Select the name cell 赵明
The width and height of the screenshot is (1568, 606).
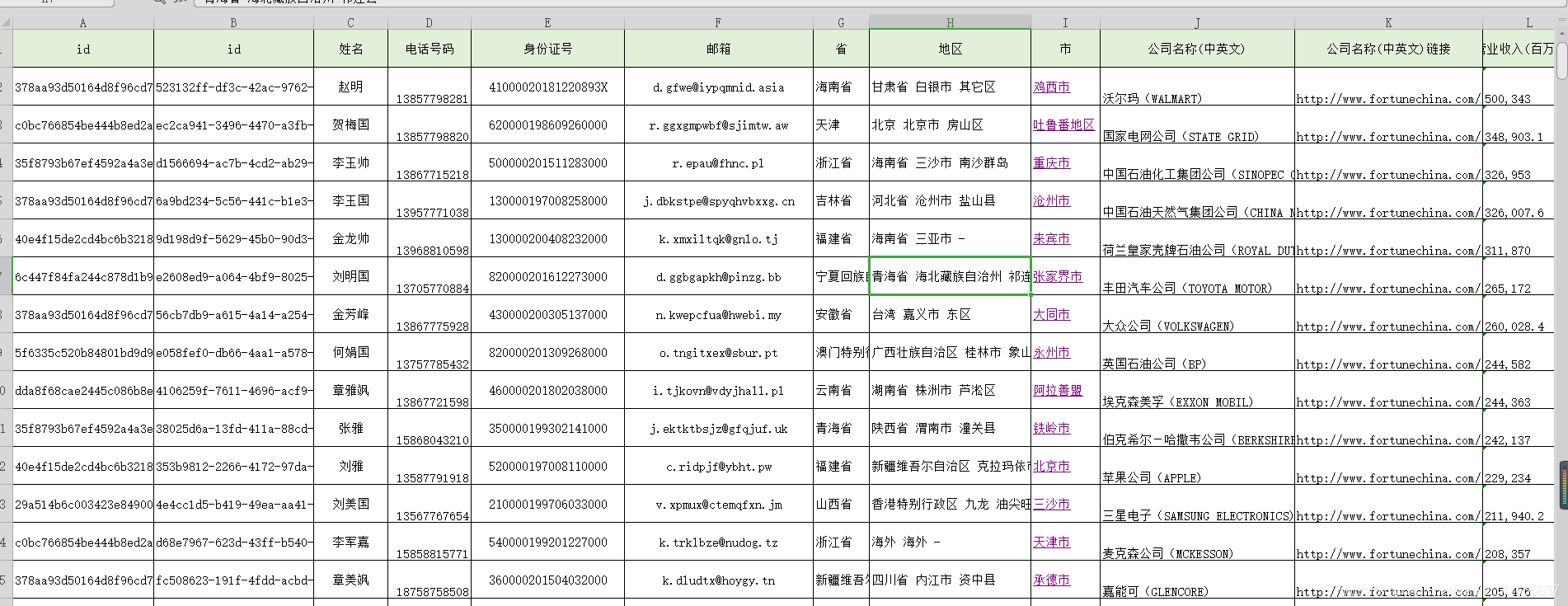[x=350, y=87]
